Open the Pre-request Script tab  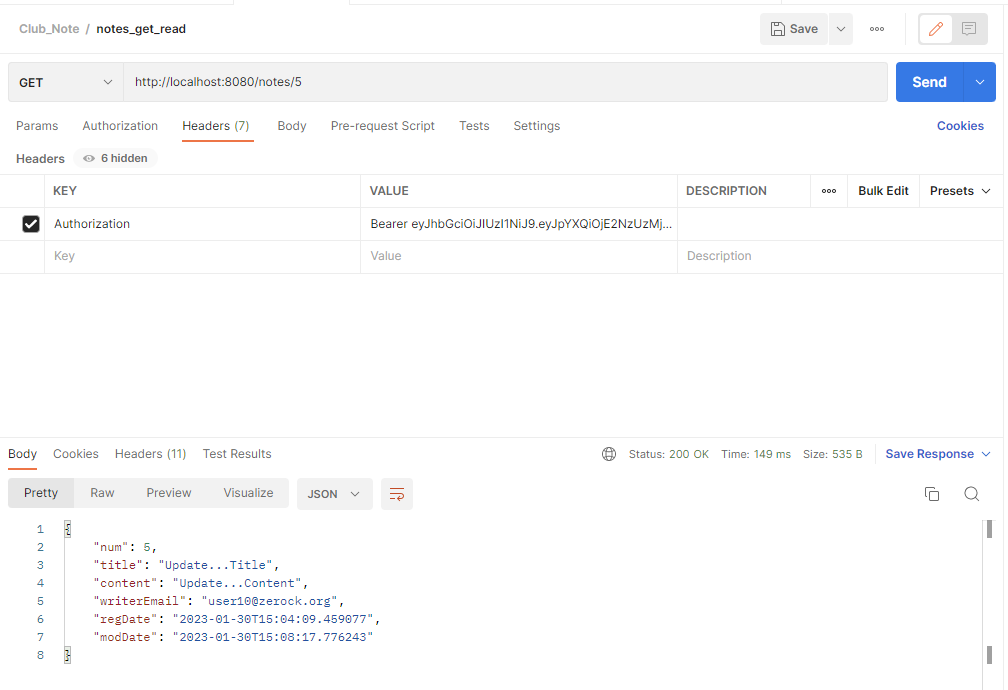(x=382, y=126)
